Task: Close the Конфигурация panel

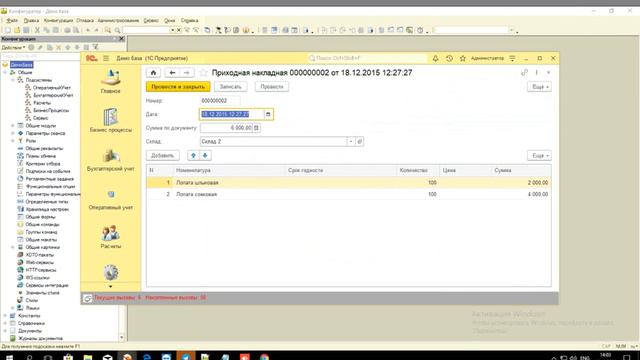Action: tap(121, 39)
